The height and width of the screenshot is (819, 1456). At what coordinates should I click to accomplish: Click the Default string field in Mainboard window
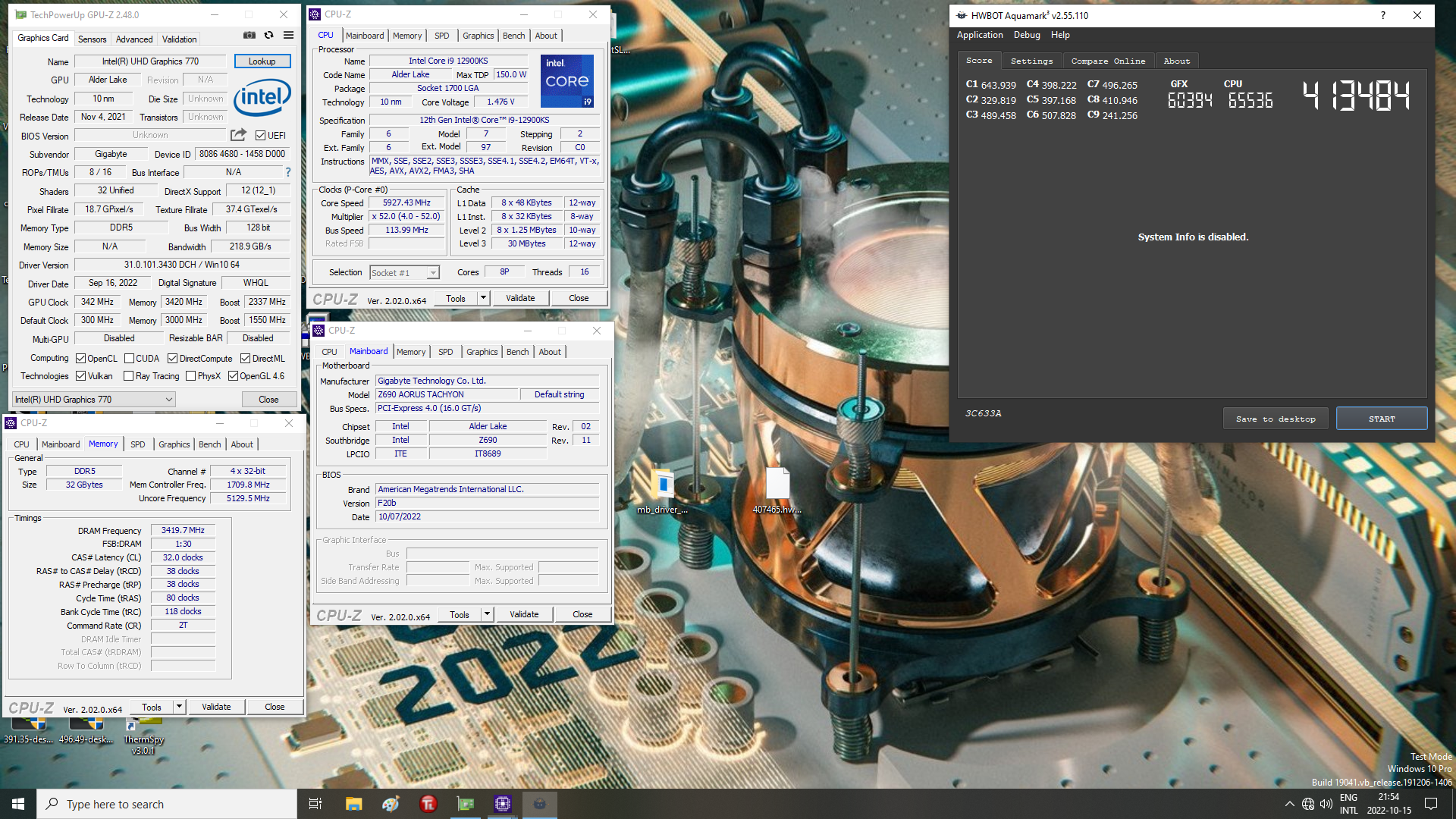point(559,395)
